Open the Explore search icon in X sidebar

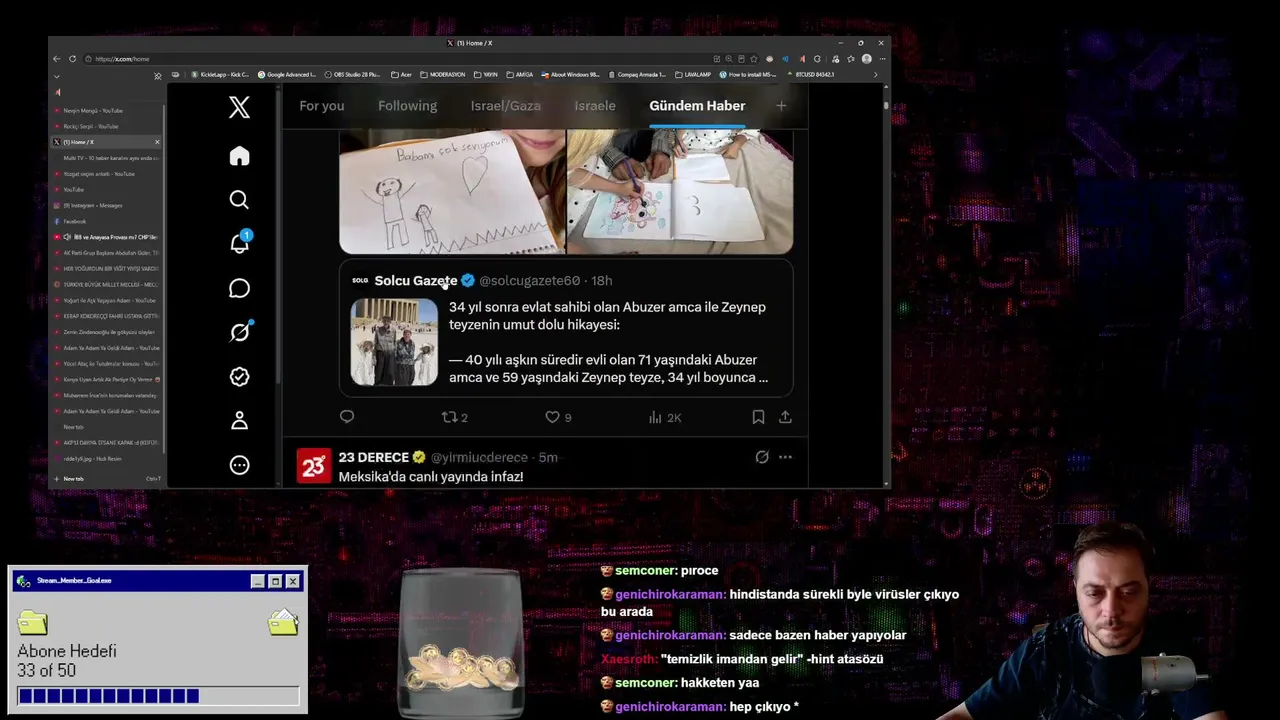[x=239, y=200]
